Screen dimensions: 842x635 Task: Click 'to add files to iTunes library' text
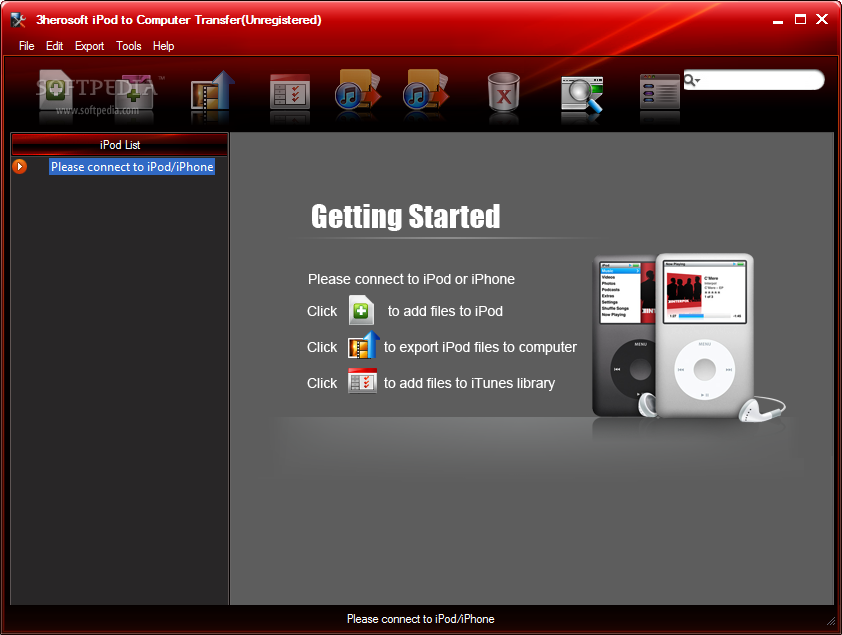[x=469, y=383]
